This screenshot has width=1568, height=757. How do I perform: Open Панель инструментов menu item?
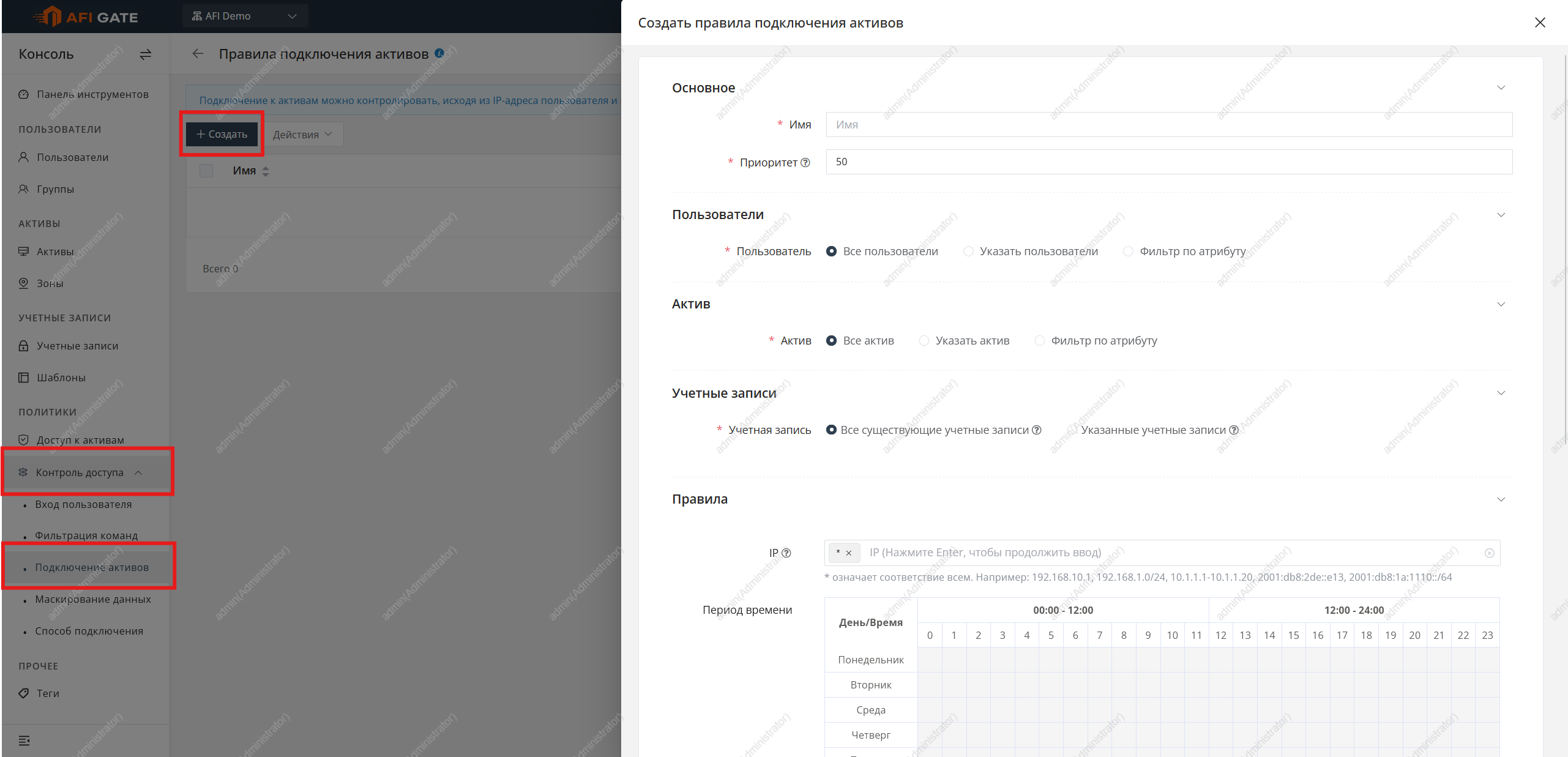(86, 94)
